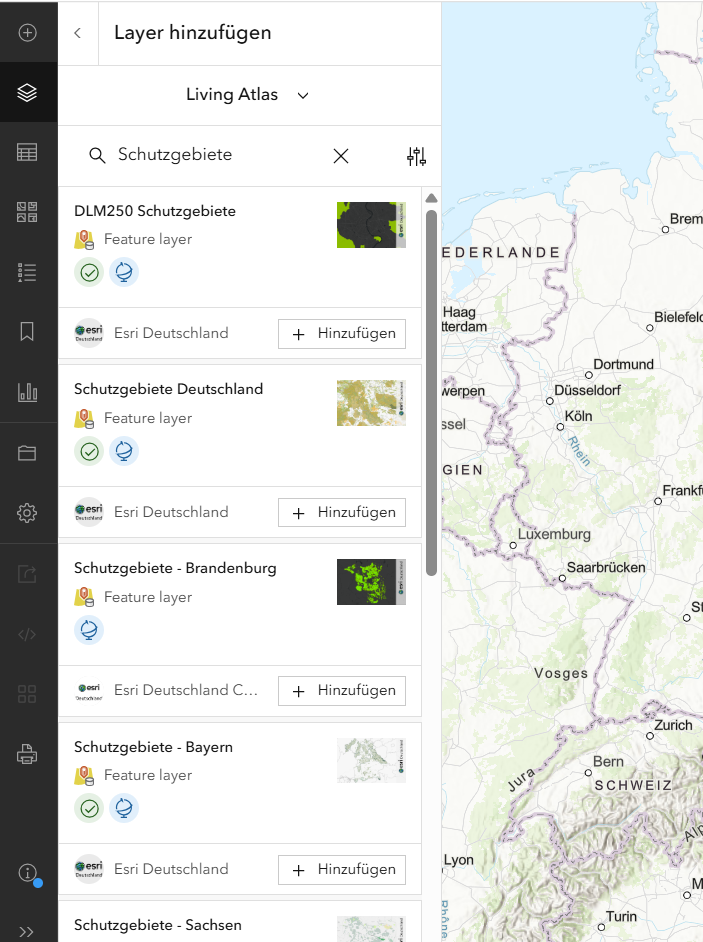Screen dimensions: 703x942
Task: Click the Schutzgebiete - Bayern title
Action: [x=153, y=747]
